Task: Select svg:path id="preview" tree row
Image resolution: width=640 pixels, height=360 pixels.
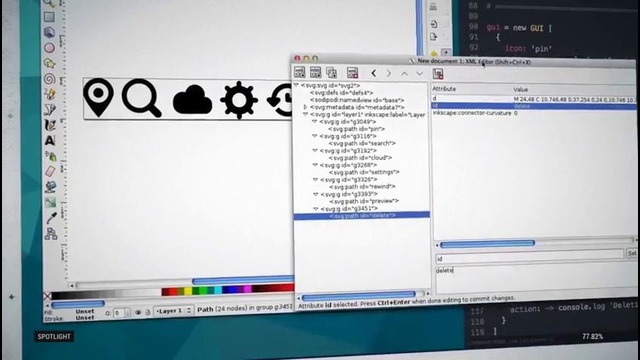Action: click(x=364, y=201)
